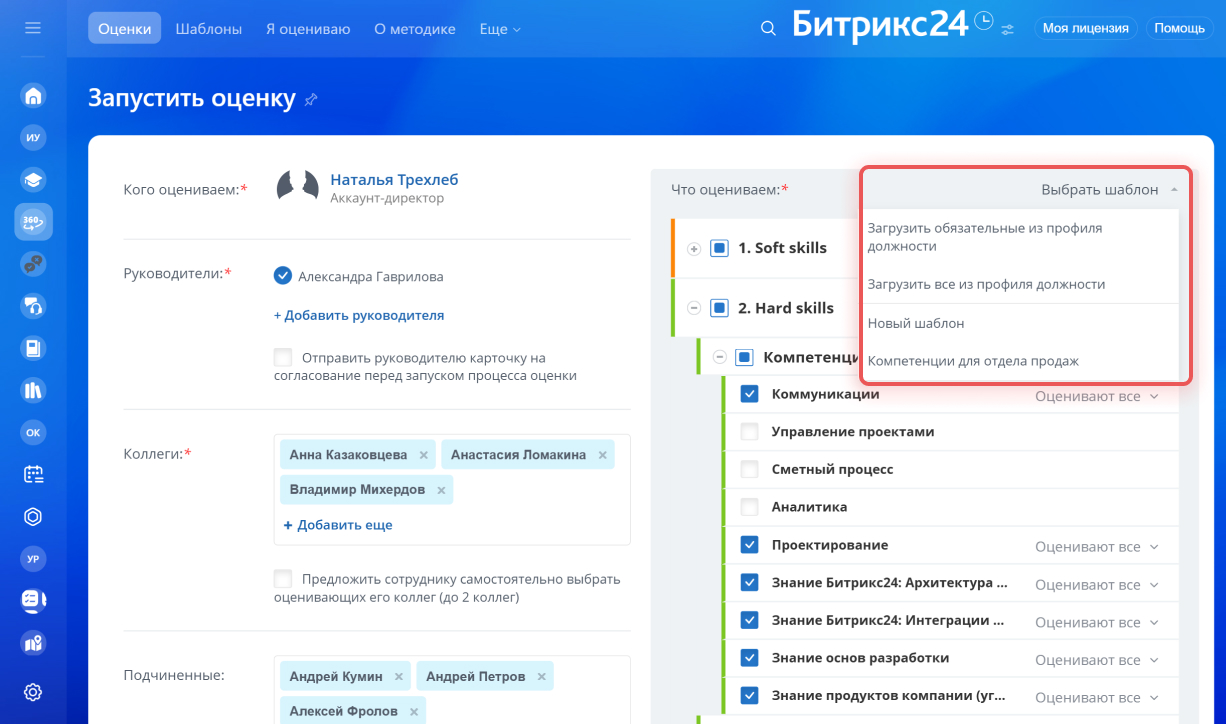Collapse the 2. Hard skills section
This screenshot has width=1226, height=724.
point(694,308)
